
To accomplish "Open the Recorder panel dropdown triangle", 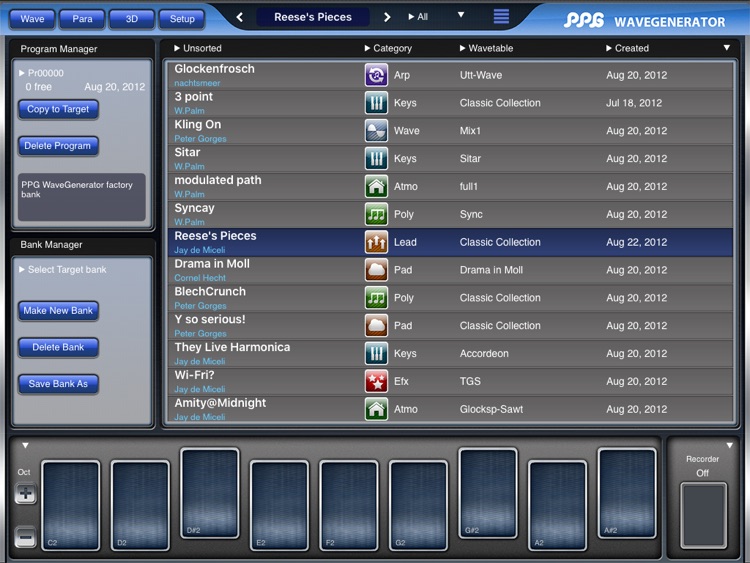I will [729, 445].
